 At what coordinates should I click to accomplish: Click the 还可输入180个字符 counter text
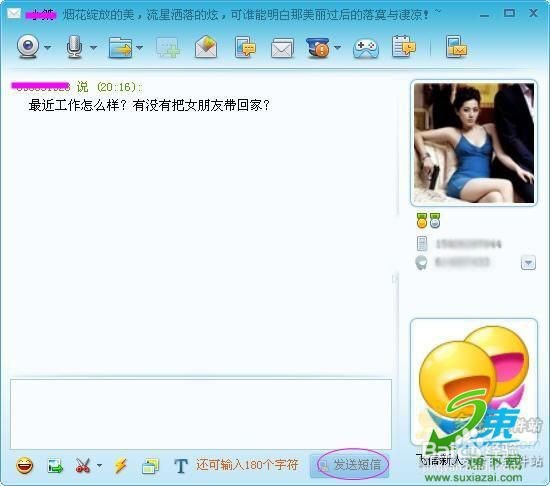247,465
